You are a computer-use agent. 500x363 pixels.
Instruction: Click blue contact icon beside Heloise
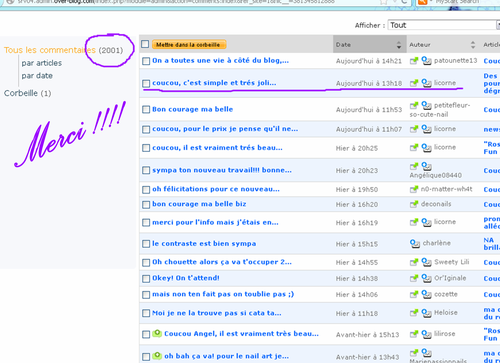[426, 313]
